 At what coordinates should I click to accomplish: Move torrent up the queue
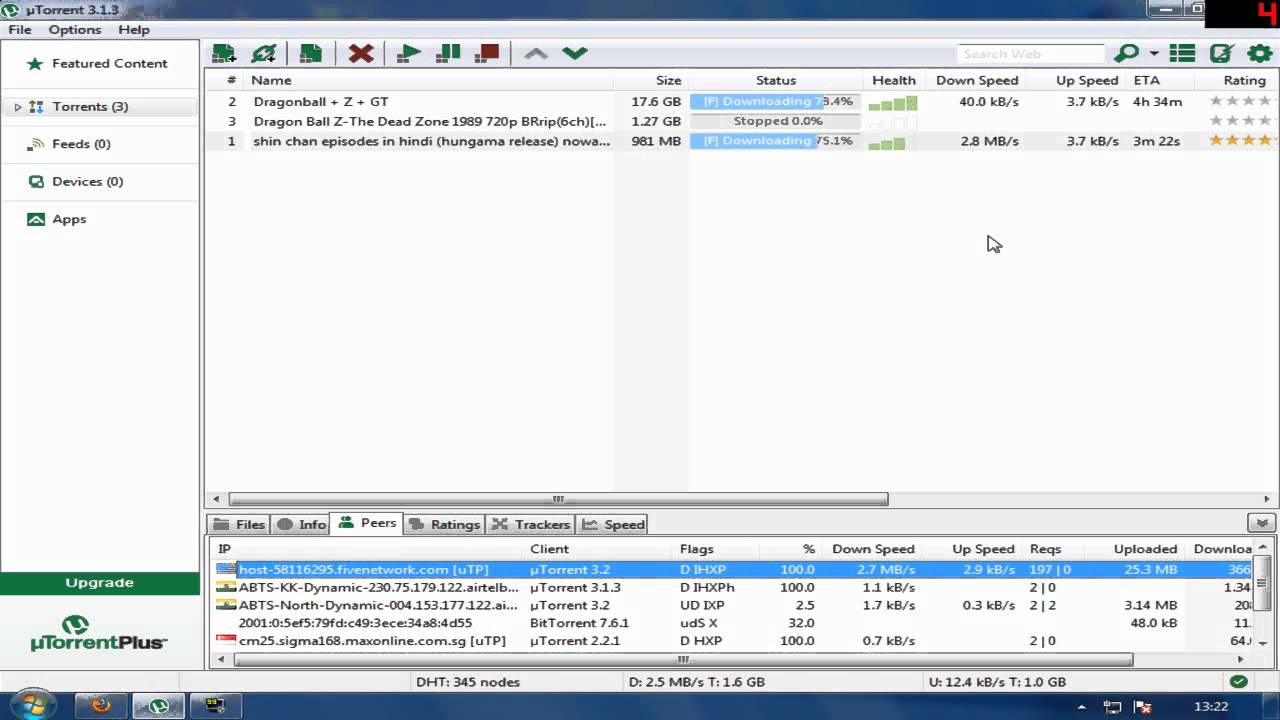point(536,53)
